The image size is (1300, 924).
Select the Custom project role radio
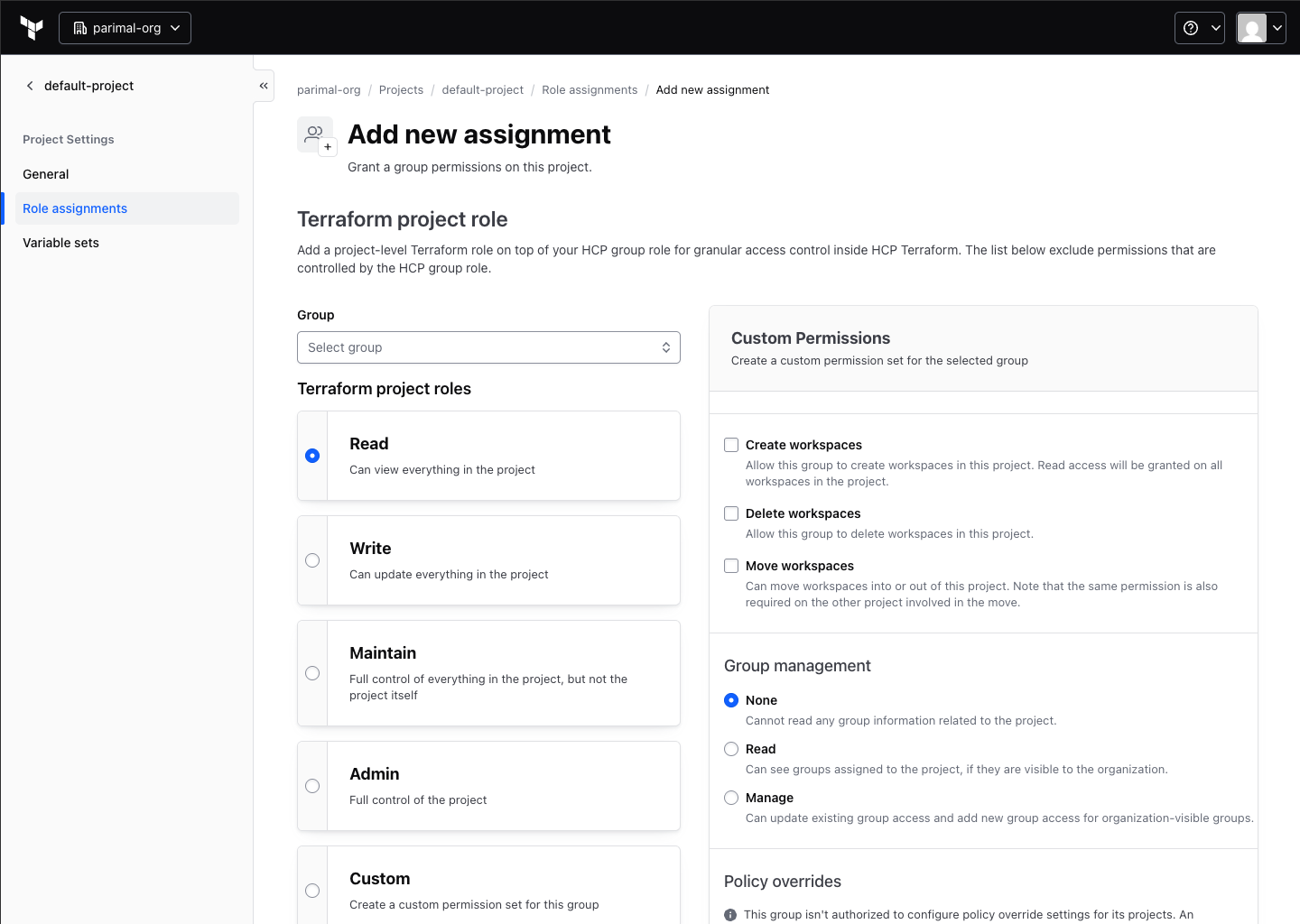pyautogui.click(x=312, y=891)
